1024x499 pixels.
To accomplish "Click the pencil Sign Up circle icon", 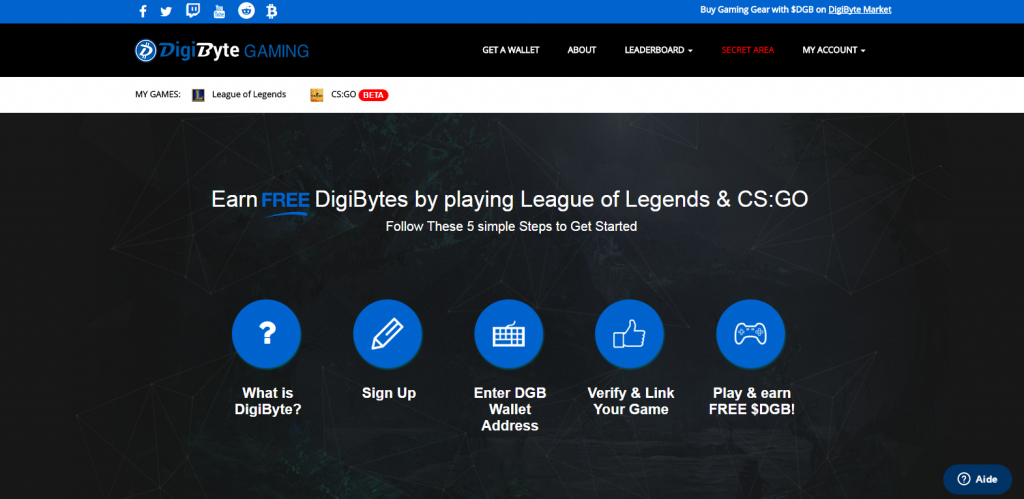I will tap(388, 334).
